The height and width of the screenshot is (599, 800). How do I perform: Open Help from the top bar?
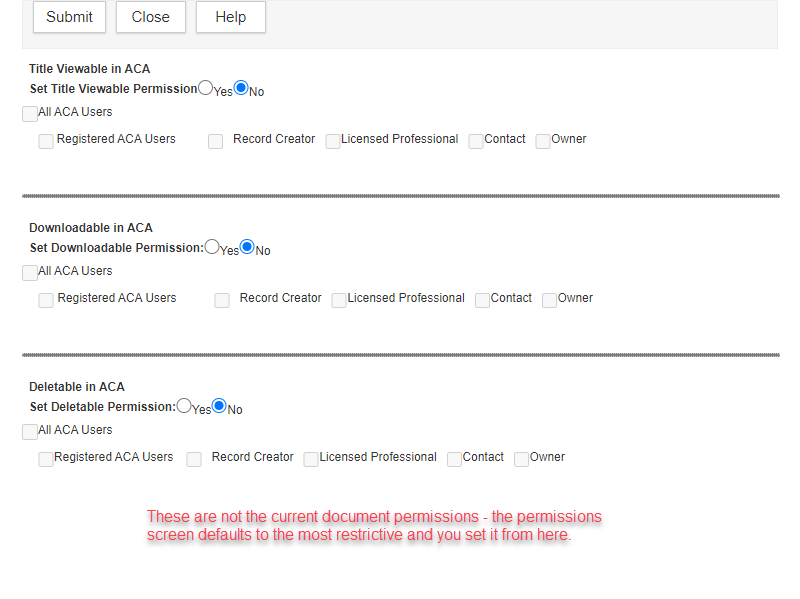point(230,17)
